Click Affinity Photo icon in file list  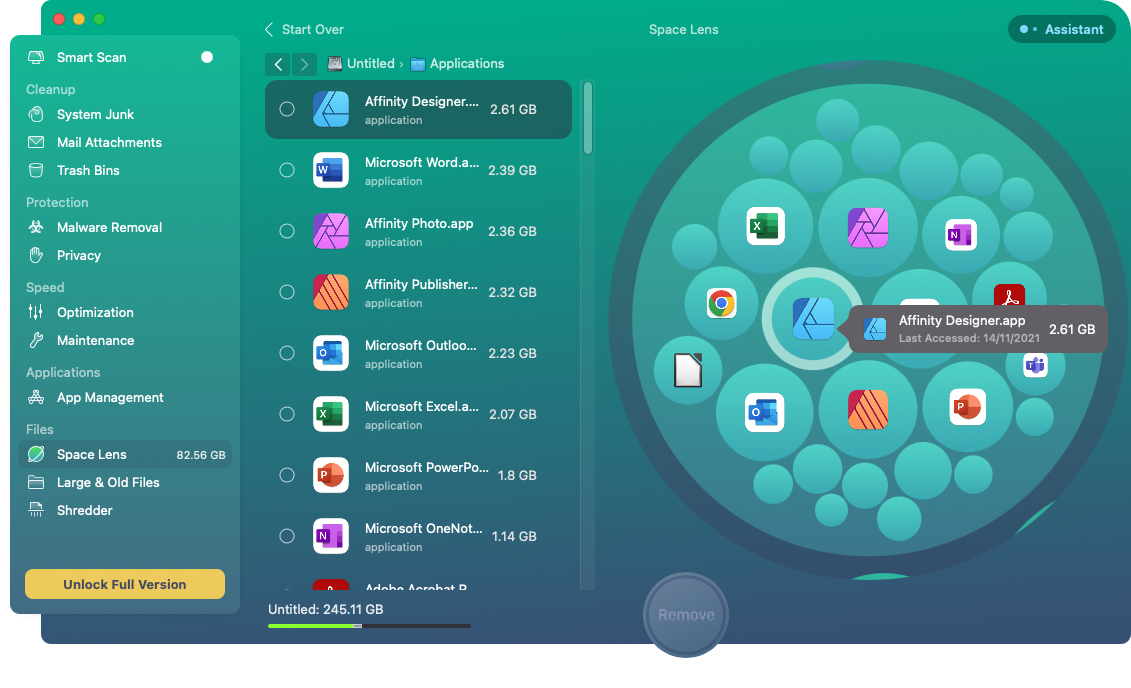(331, 231)
